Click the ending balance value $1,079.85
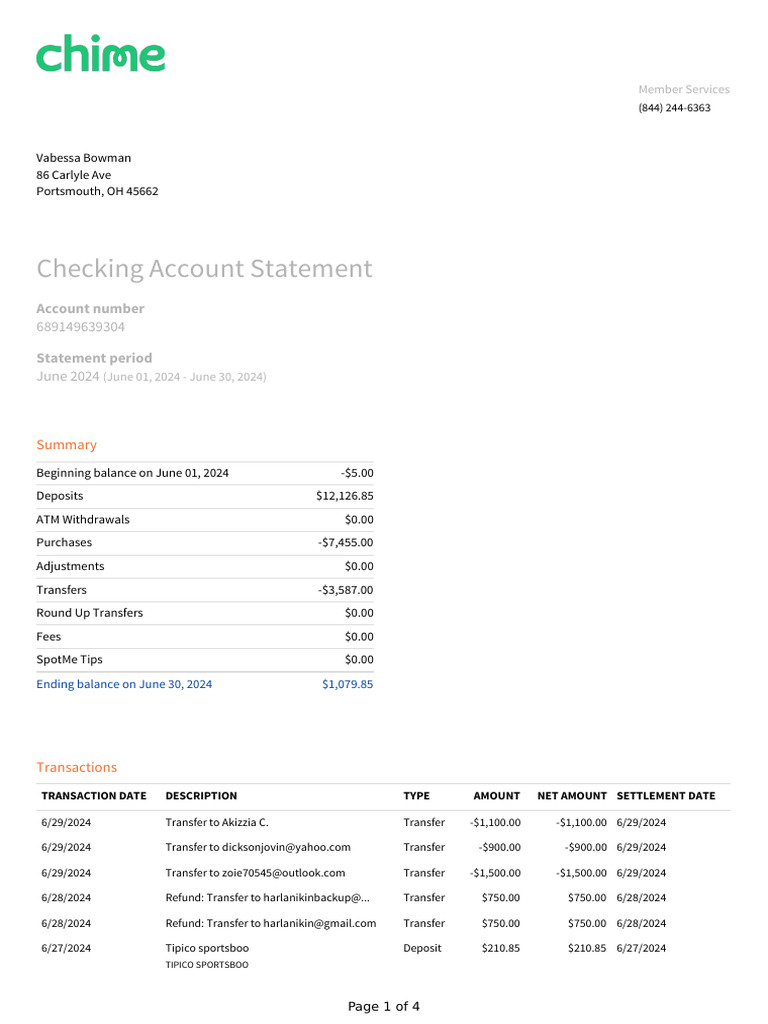This screenshot has width=768, height=1024. pyautogui.click(x=347, y=685)
